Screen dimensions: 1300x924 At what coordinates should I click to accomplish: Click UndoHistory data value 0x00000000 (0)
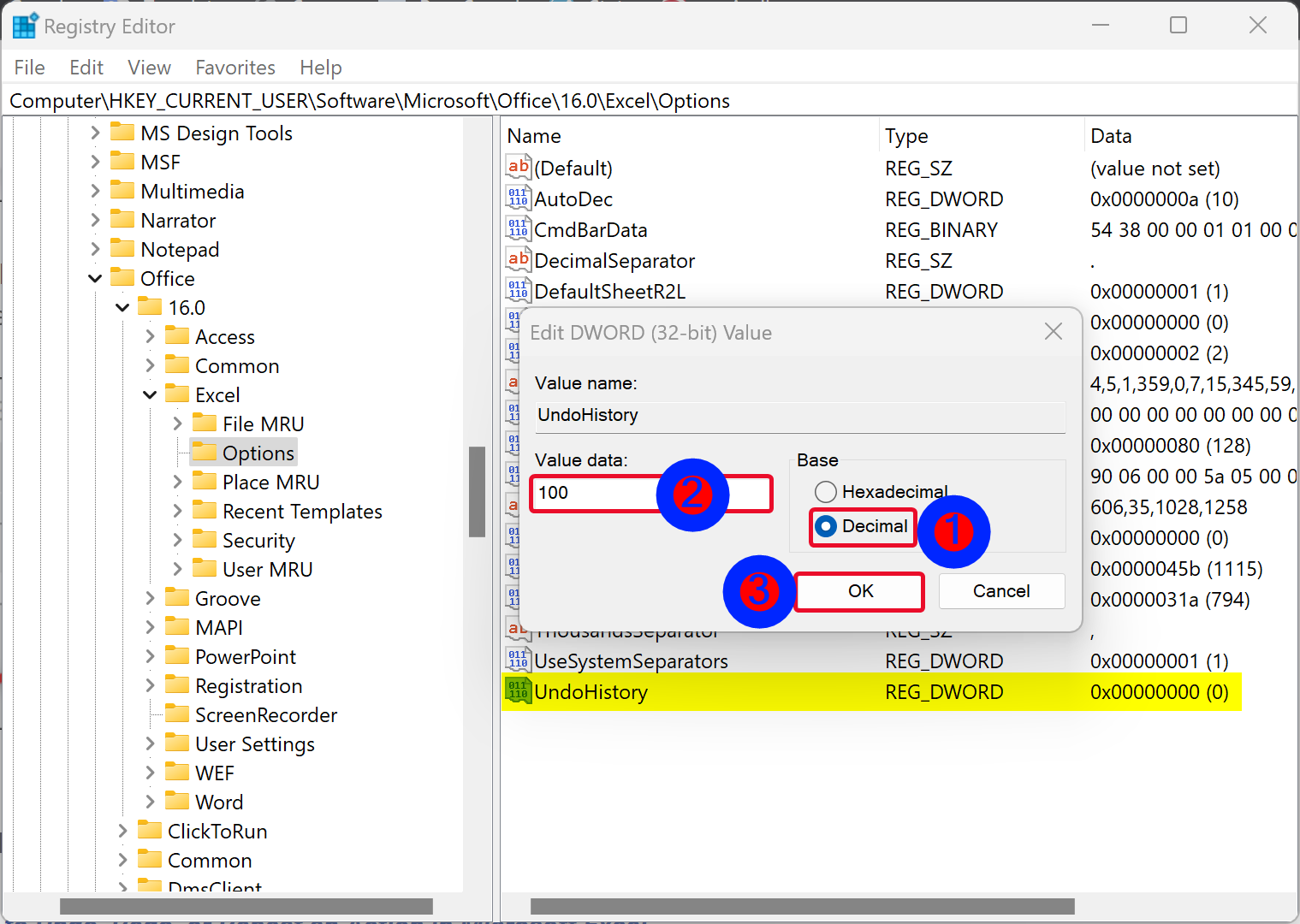coord(1159,692)
